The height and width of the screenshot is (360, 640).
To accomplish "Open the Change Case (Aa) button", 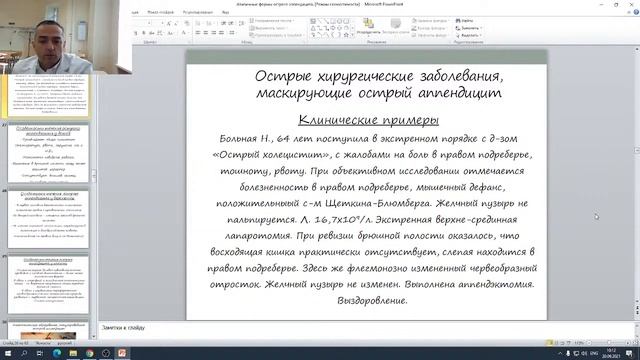I will click(171, 33).
